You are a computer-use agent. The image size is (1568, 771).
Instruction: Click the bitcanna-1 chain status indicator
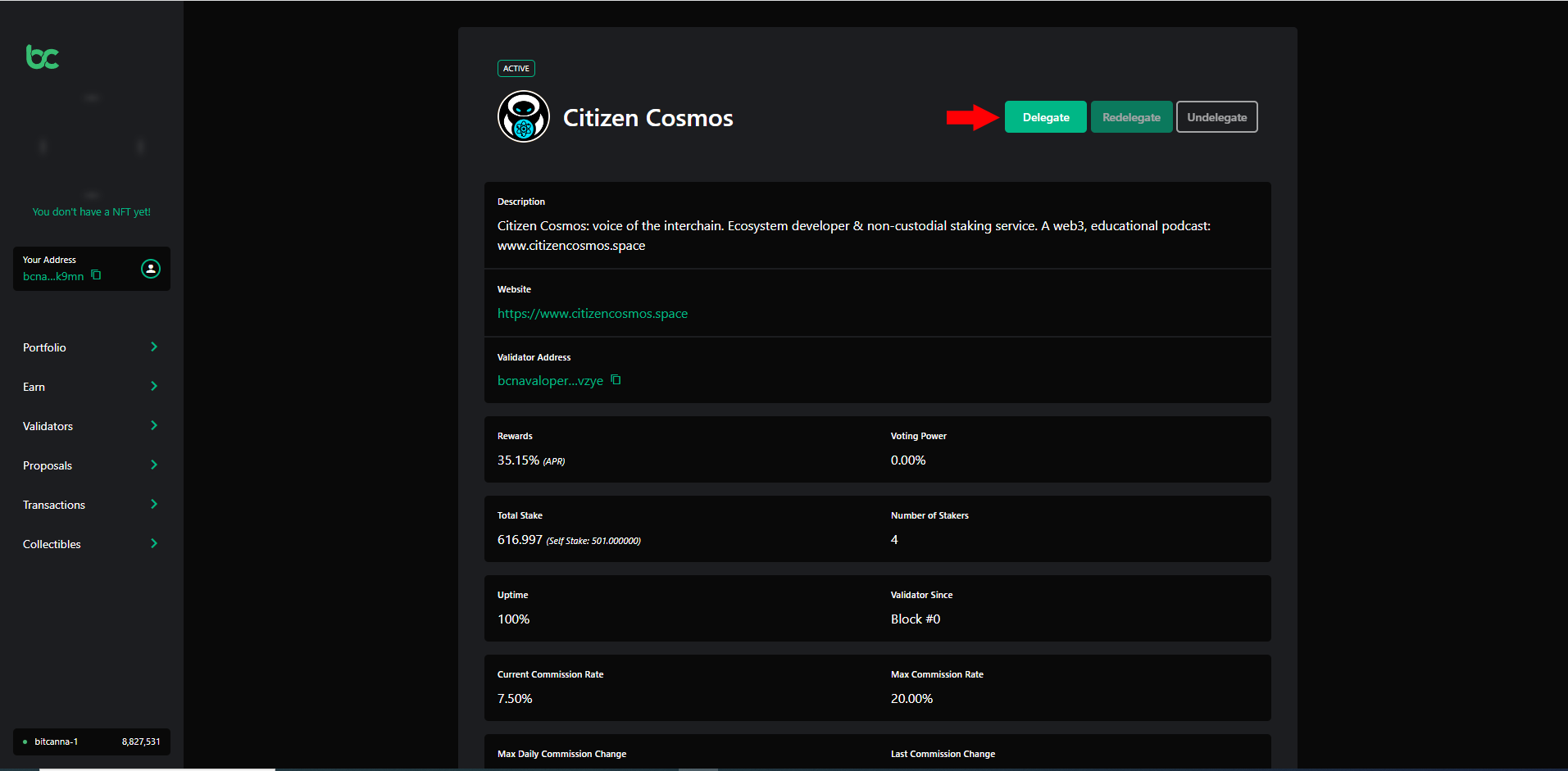(51, 742)
